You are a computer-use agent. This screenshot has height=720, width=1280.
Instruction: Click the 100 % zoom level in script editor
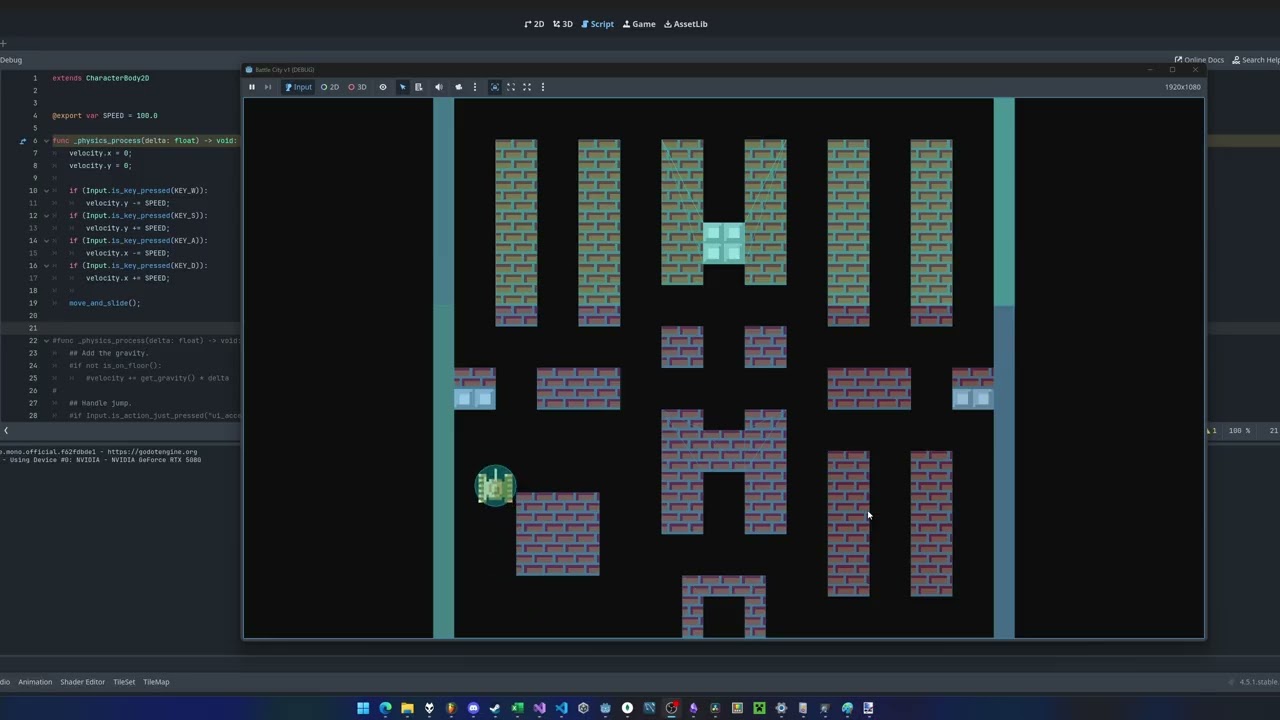(1239, 431)
